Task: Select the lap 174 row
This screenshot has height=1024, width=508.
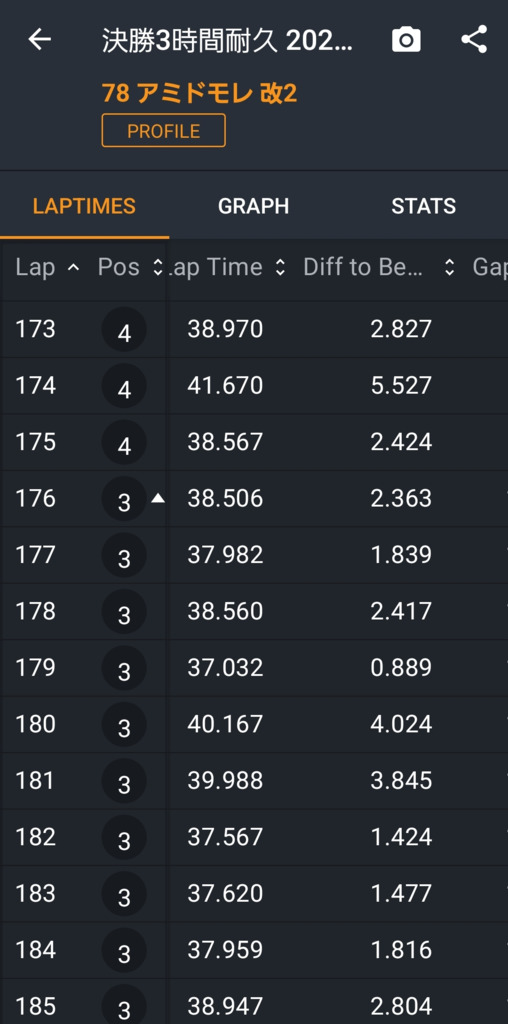Action: pyautogui.click(x=254, y=385)
